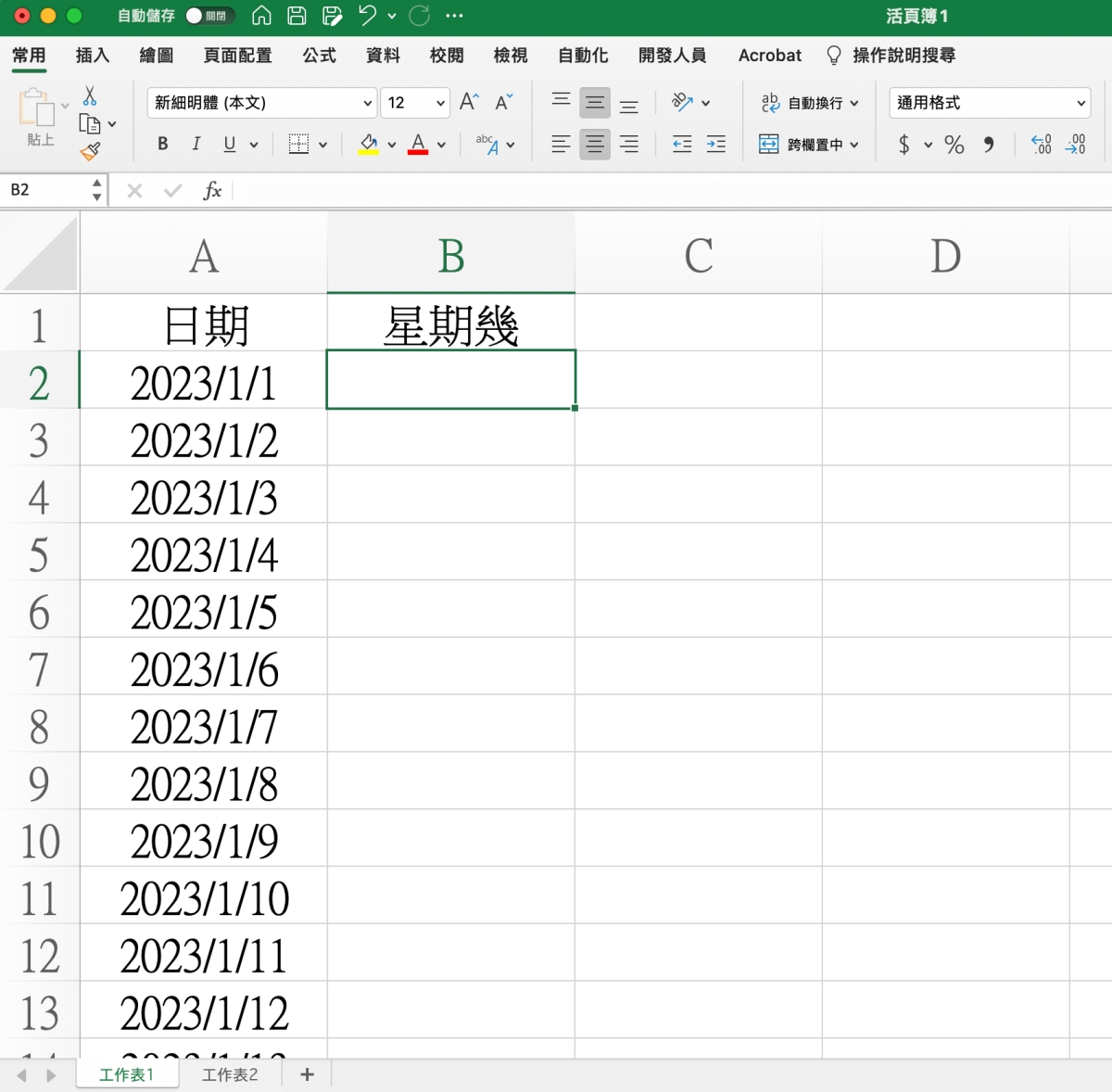Click the Align Left icon
Viewport: 1112px width, 1092px height.
(561, 144)
